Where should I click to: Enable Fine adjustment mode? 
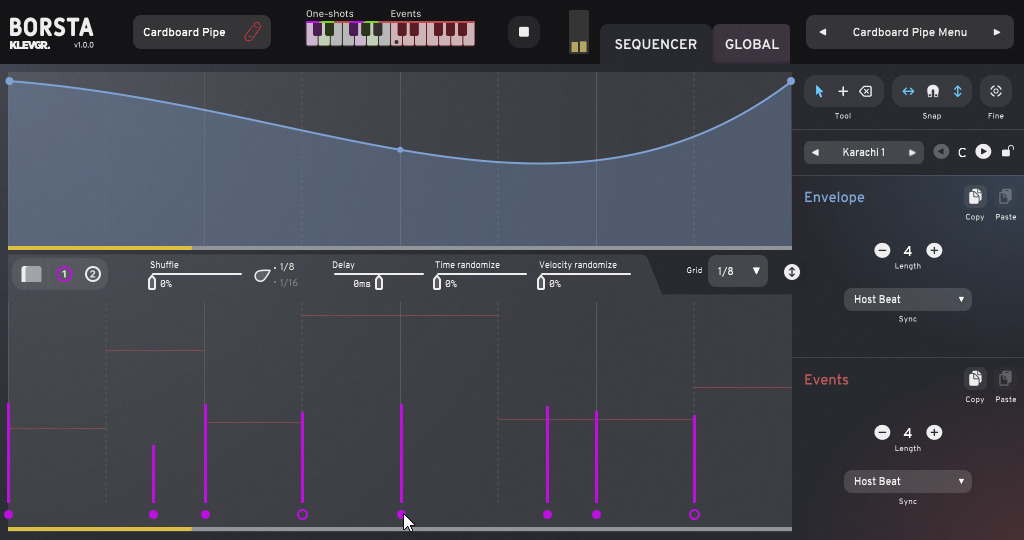point(996,91)
